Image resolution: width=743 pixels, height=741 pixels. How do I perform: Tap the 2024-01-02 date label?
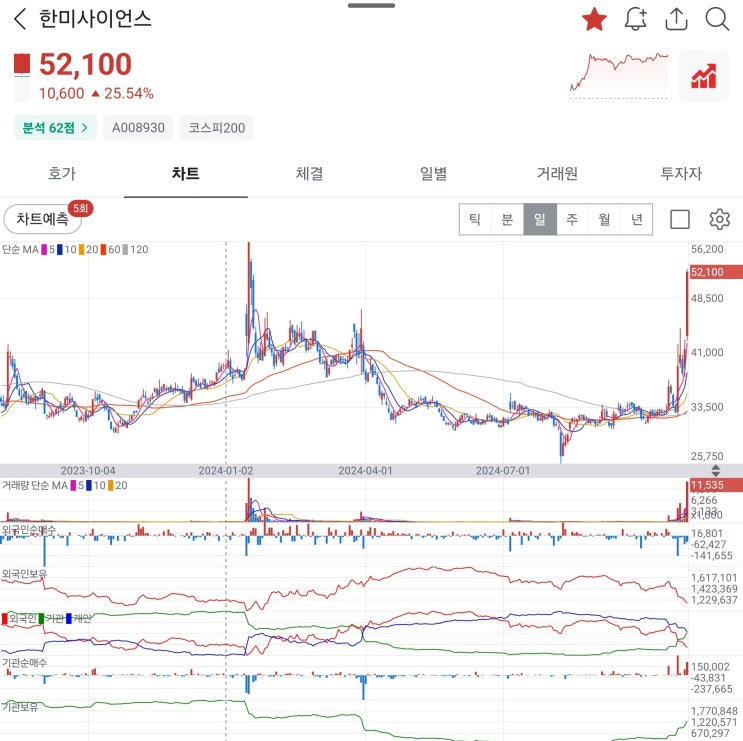click(226, 470)
